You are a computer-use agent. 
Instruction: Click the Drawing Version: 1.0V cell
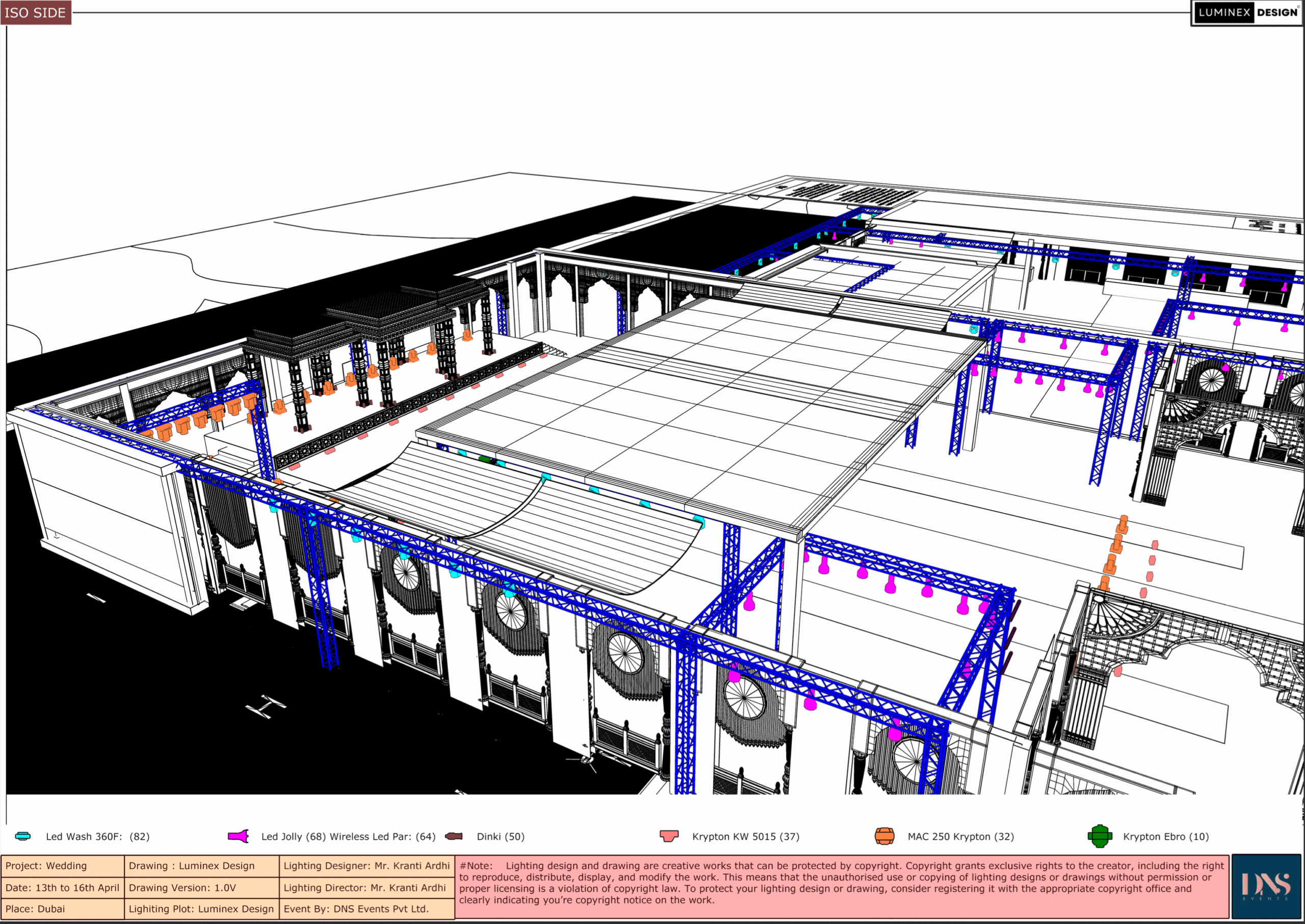[201, 888]
